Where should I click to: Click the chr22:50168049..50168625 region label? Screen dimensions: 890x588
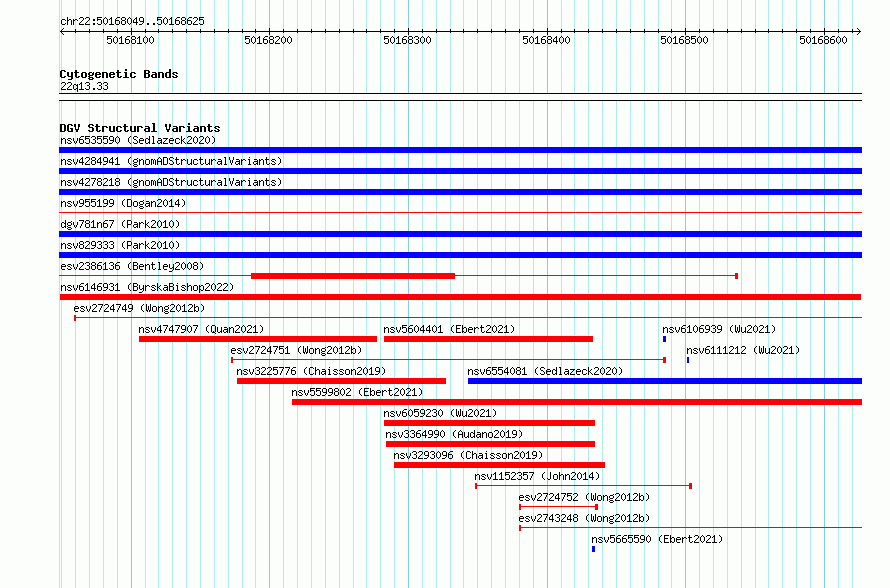click(132, 22)
